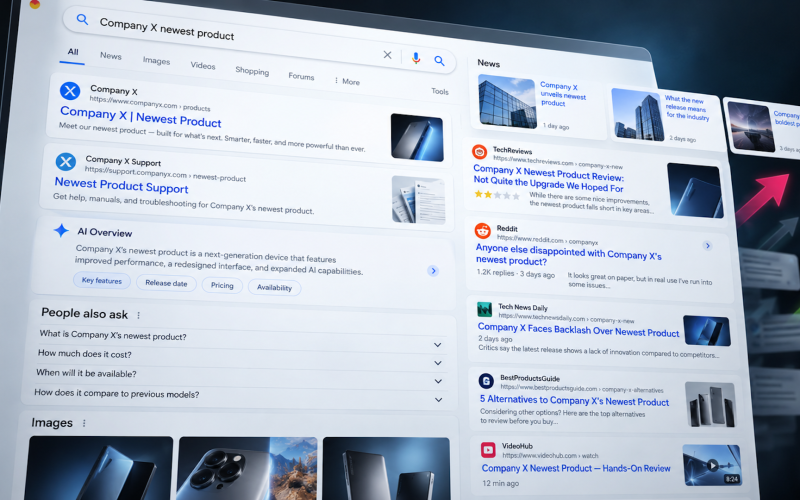Image resolution: width=800 pixels, height=500 pixels.
Task: Click the "1.2K replies - 3 days ago" text
Action: tap(515, 273)
